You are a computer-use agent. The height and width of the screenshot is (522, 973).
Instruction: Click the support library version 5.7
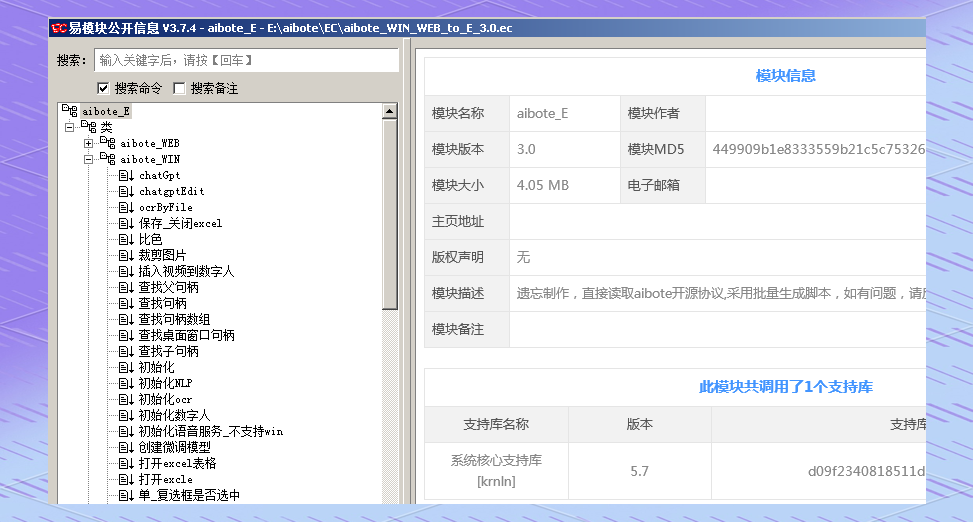coord(640,471)
